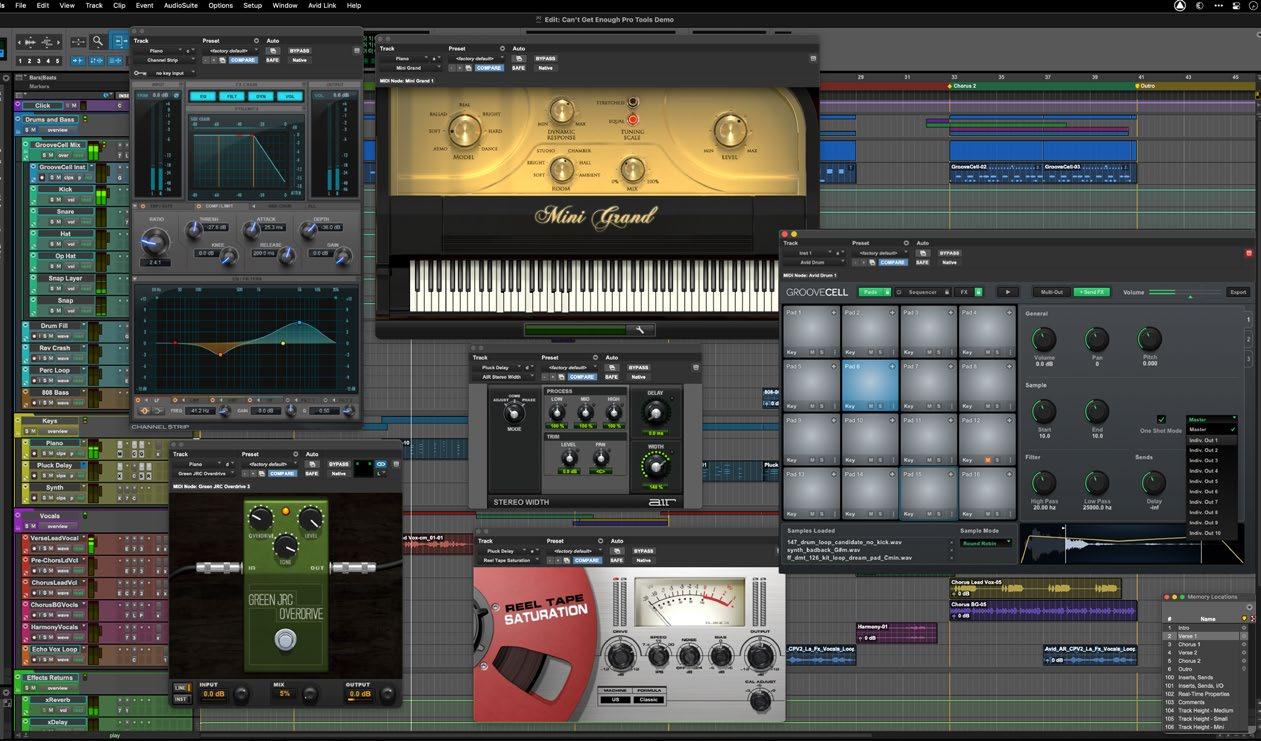Open the no key input dropdown
The image size is (1261, 741).
point(170,73)
